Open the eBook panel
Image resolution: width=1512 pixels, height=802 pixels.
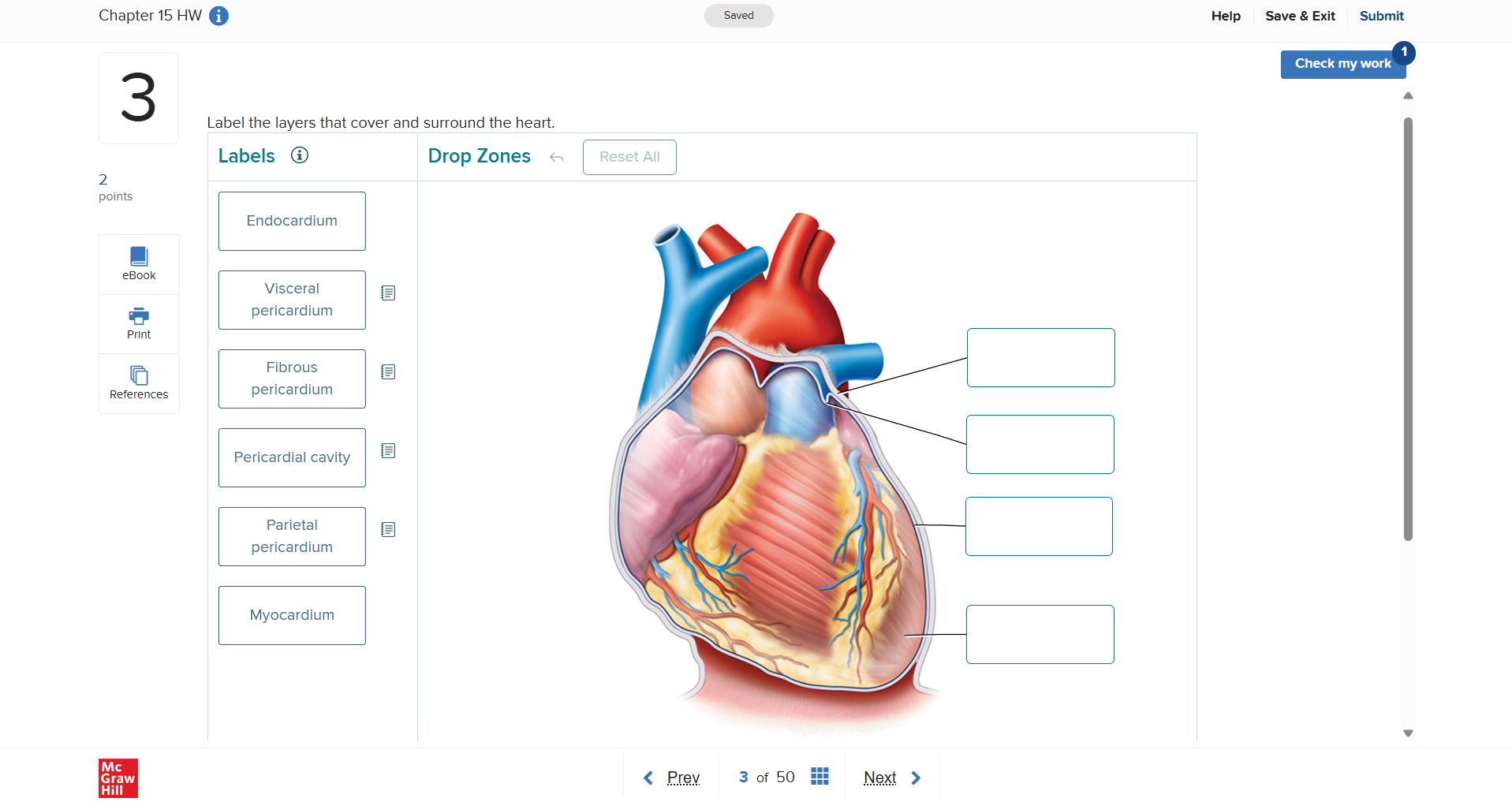(138, 263)
